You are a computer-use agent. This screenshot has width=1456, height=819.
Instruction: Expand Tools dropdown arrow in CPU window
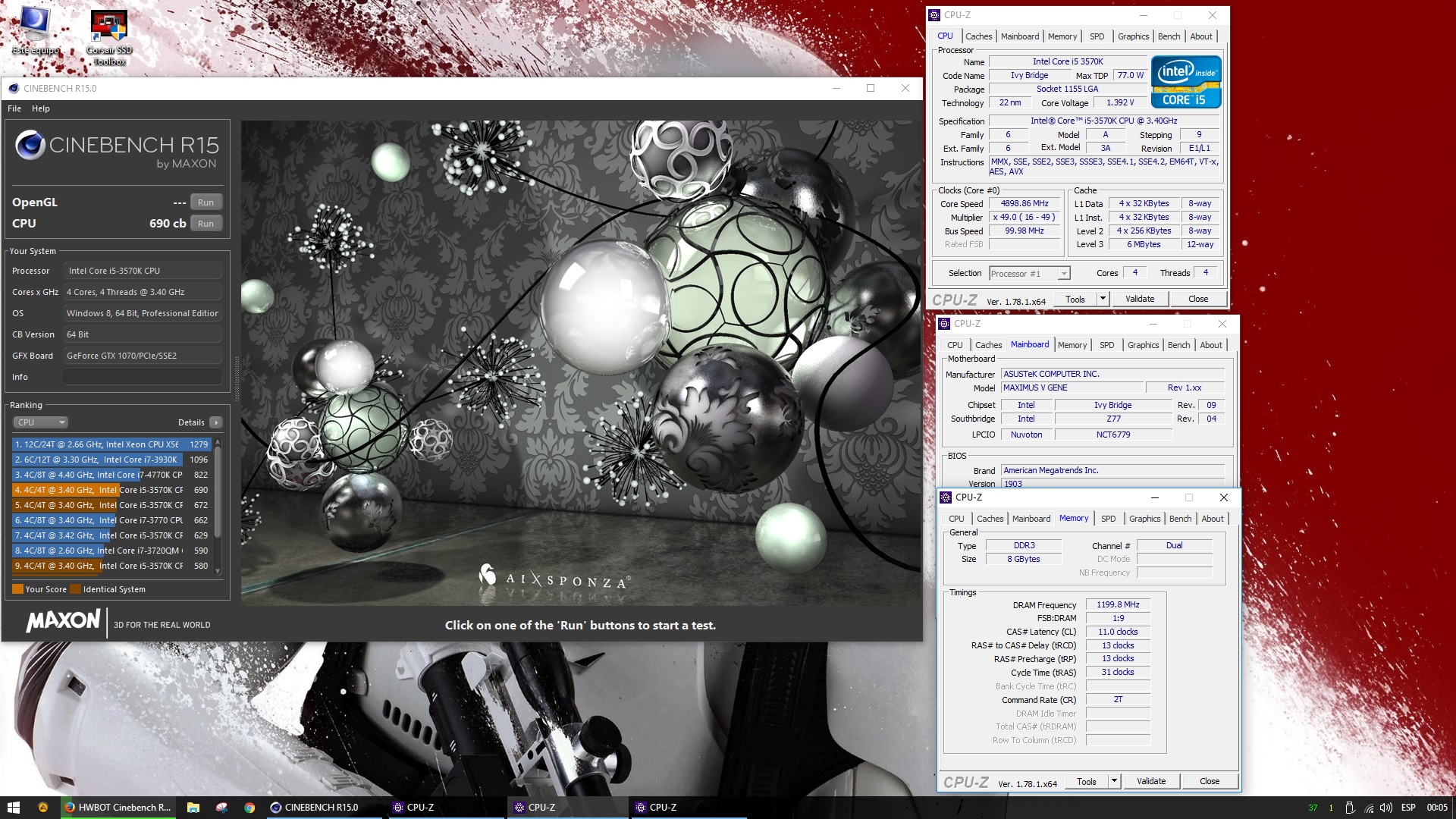click(1103, 299)
